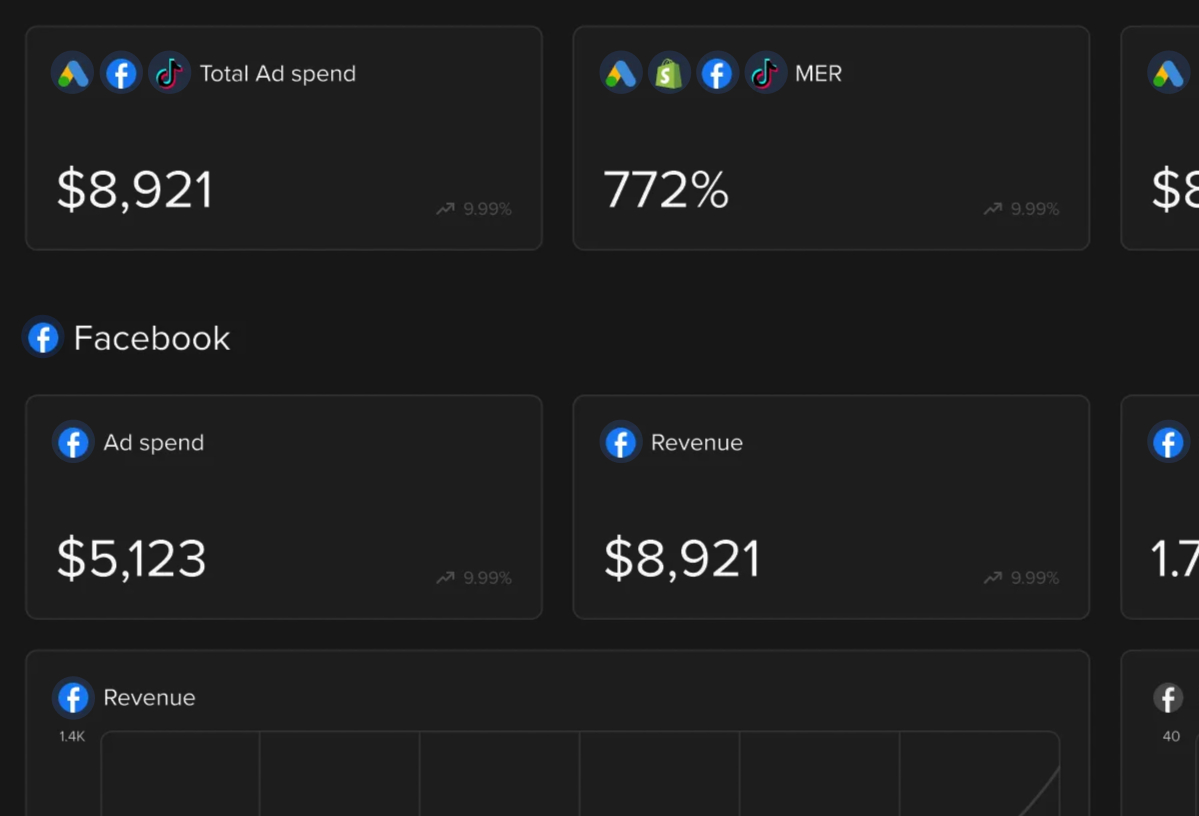Click 9.99% change in Facebook Revenue card

1035,577
